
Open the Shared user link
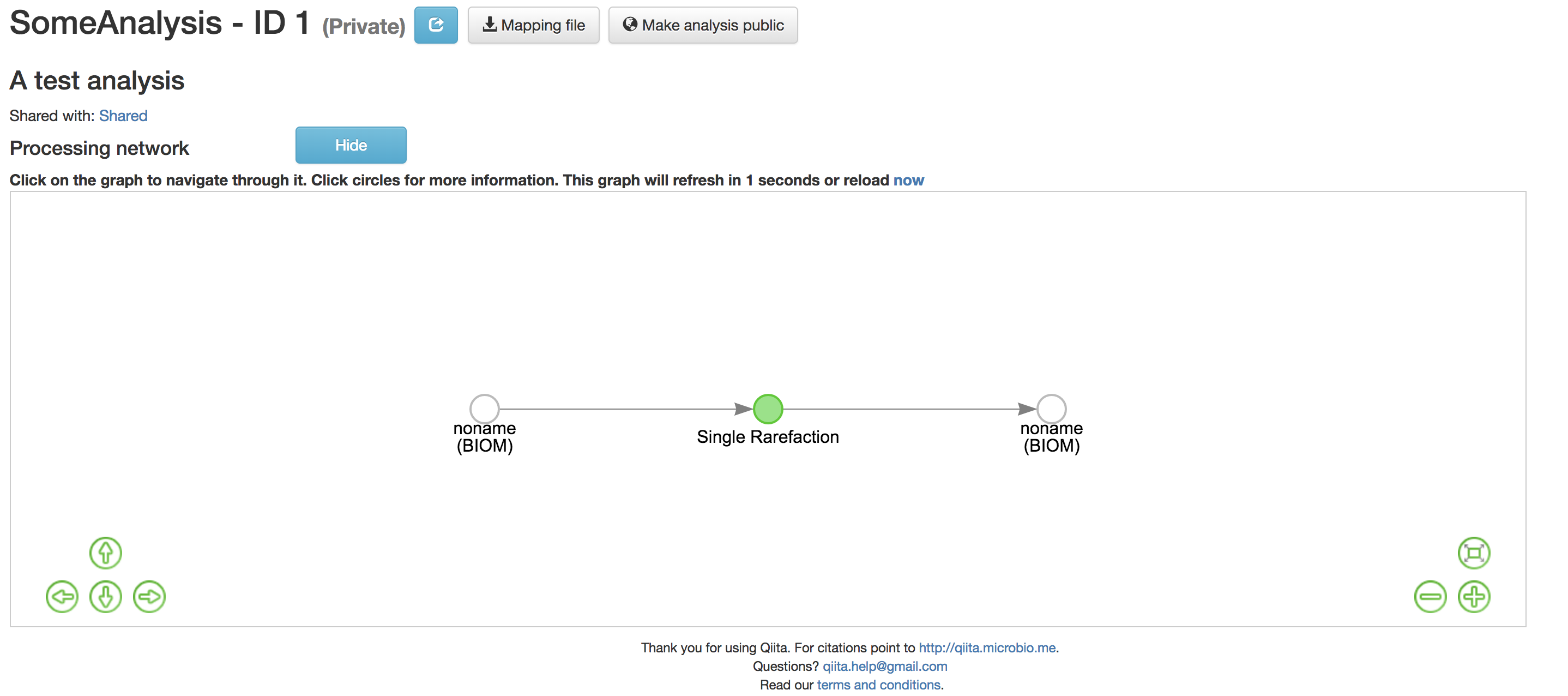coord(123,116)
